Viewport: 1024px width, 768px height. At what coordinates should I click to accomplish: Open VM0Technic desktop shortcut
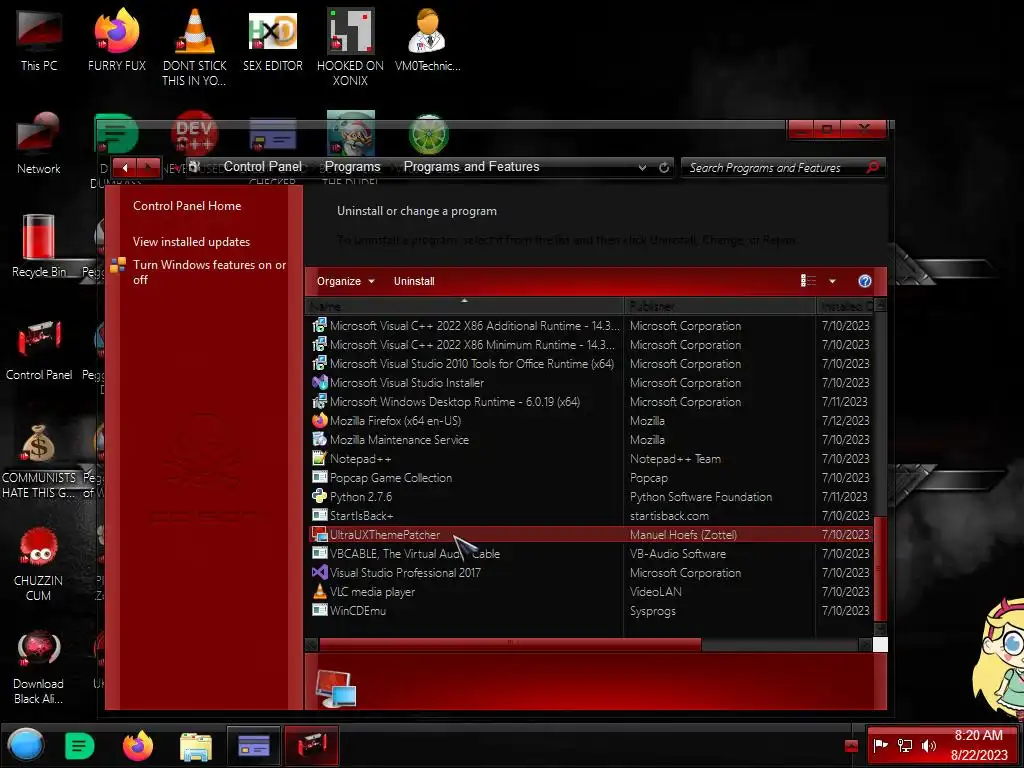point(427,40)
